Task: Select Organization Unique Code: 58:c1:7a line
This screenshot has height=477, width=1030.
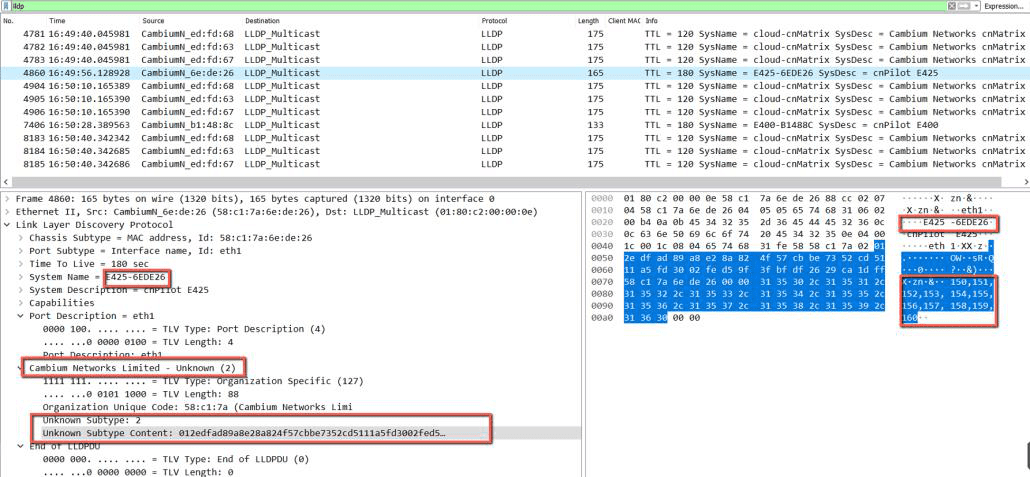Action: (x=197, y=407)
